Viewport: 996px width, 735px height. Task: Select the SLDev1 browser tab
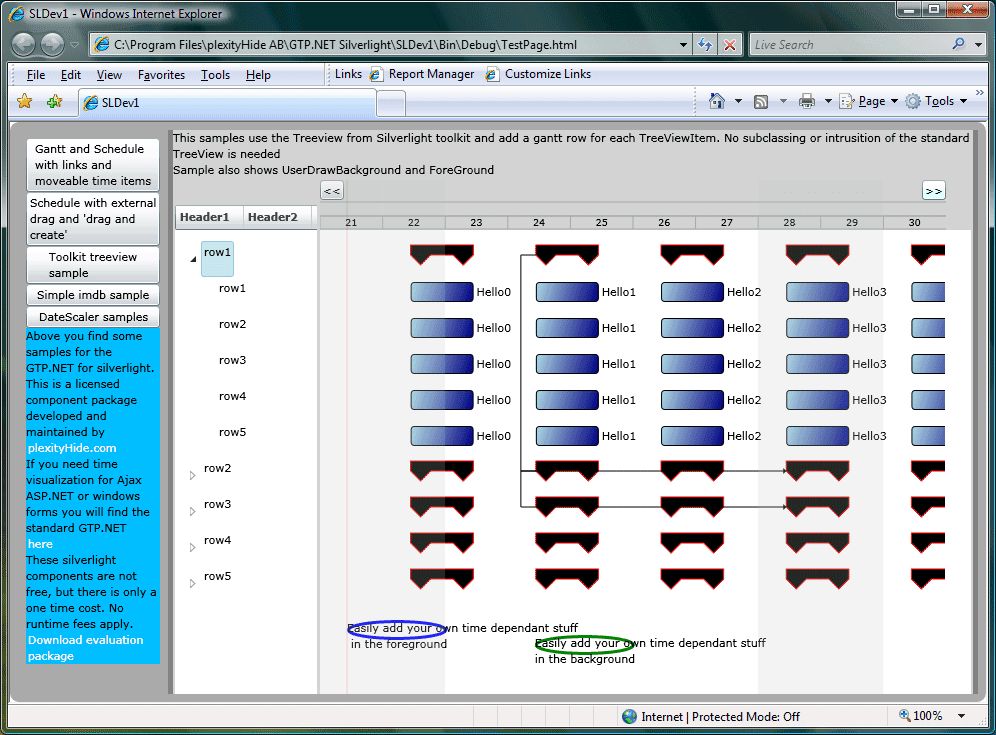[227, 102]
